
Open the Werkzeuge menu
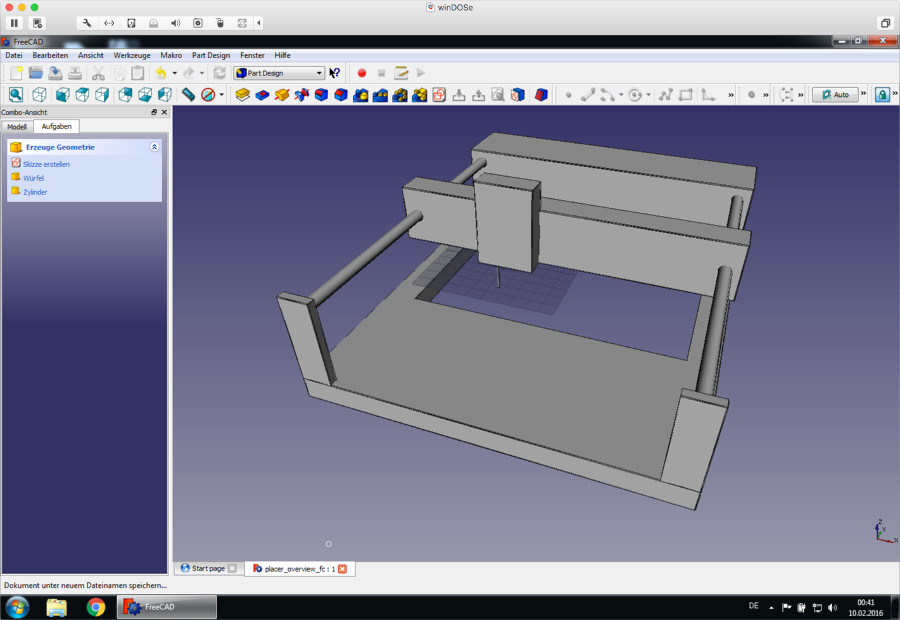coord(131,55)
